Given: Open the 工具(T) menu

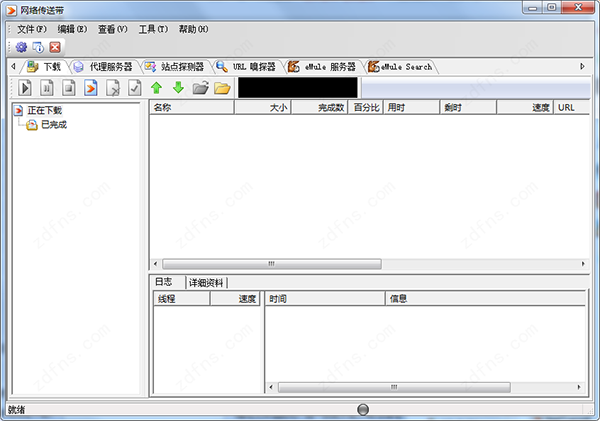Looking at the screenshot, I should tap(153, 29).
